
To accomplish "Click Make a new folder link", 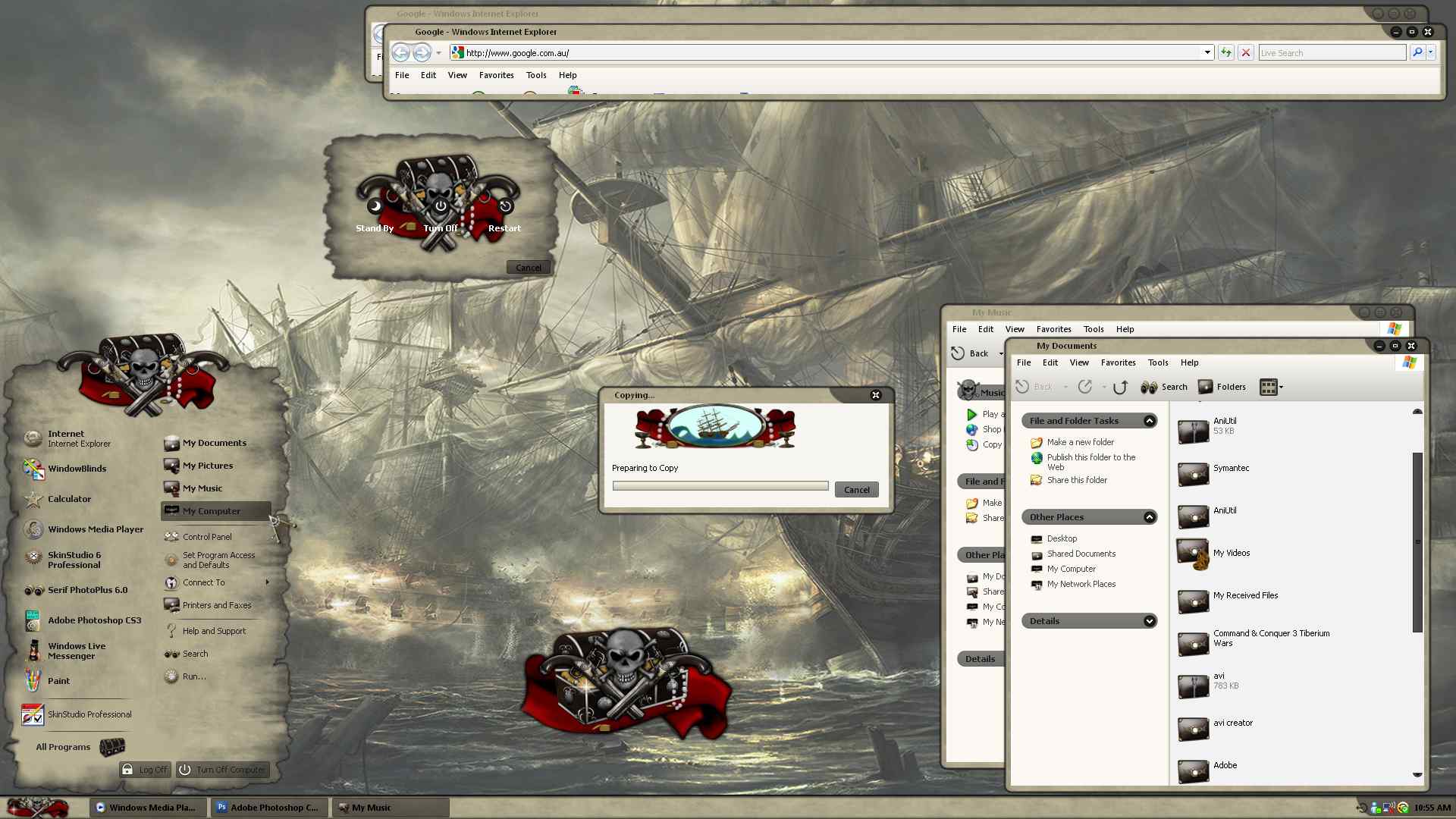I will click(1080, 442).
